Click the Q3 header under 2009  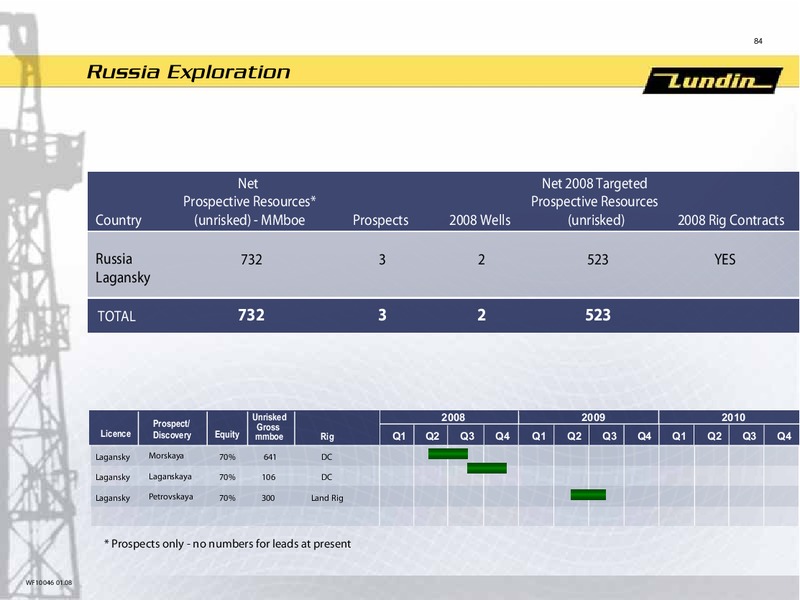[x=609, y=436]
